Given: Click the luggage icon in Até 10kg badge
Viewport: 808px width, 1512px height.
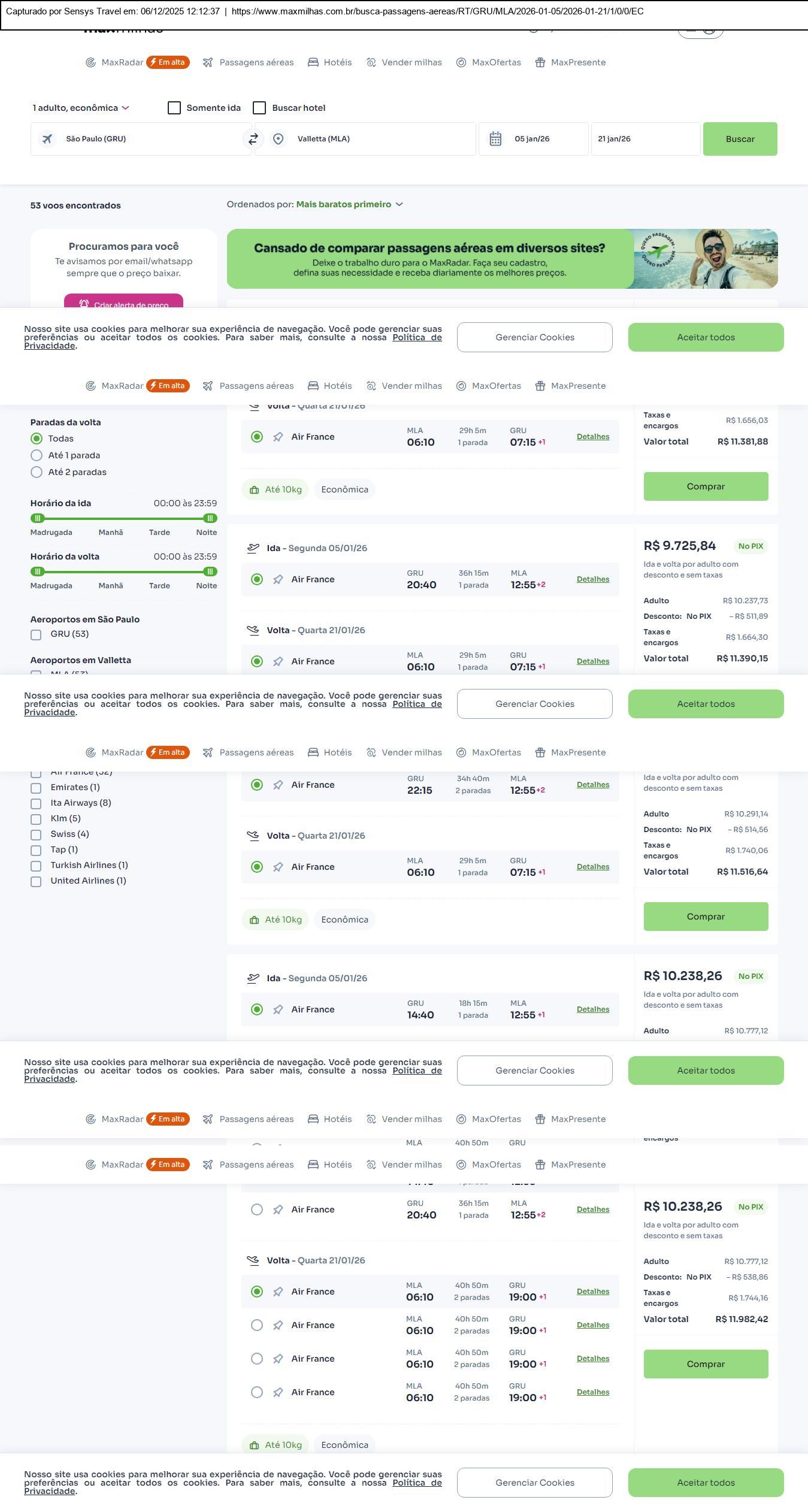Looking at the screenshot, I should coord(254,490).
